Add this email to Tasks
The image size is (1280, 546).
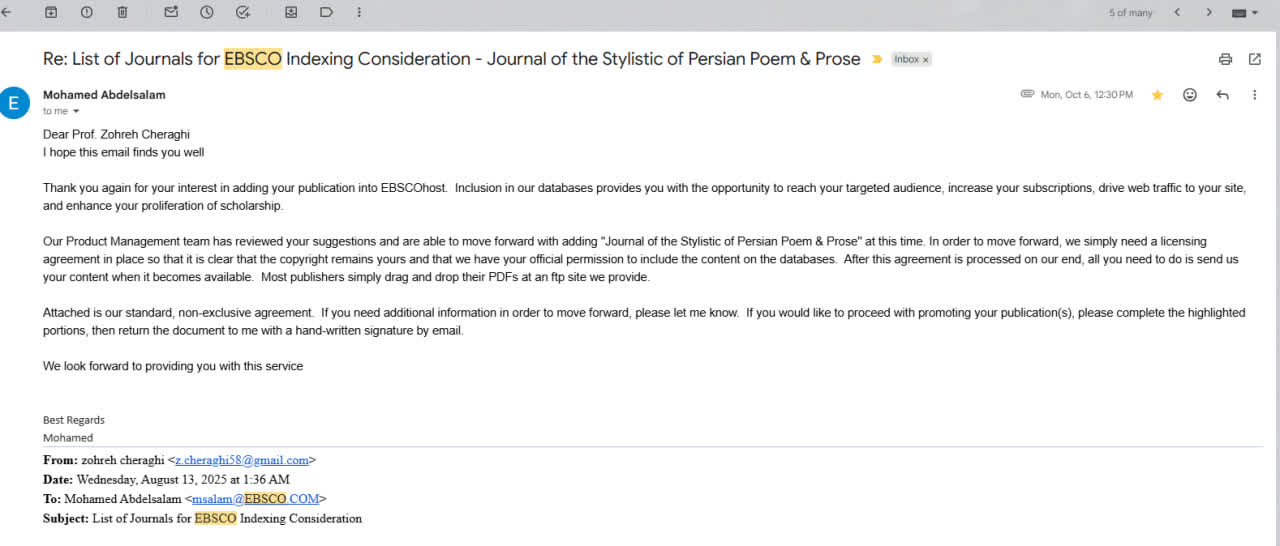point(242,12)
